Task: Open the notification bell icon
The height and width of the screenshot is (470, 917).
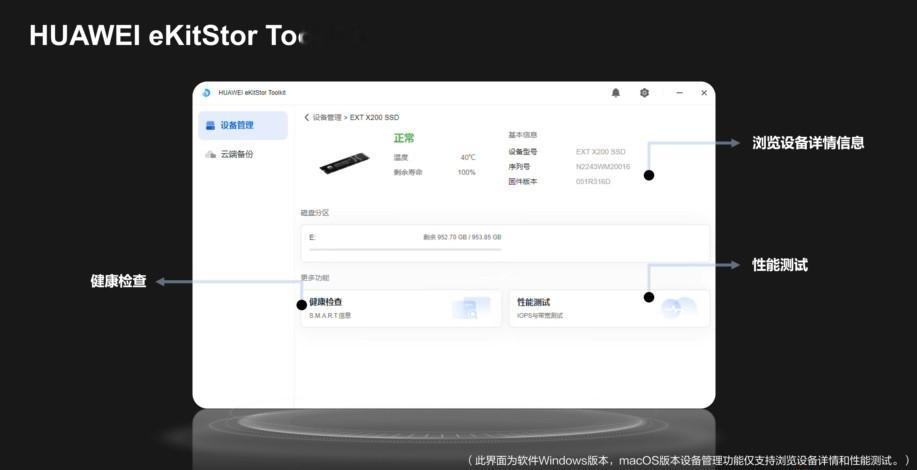Action: [616, 93]
